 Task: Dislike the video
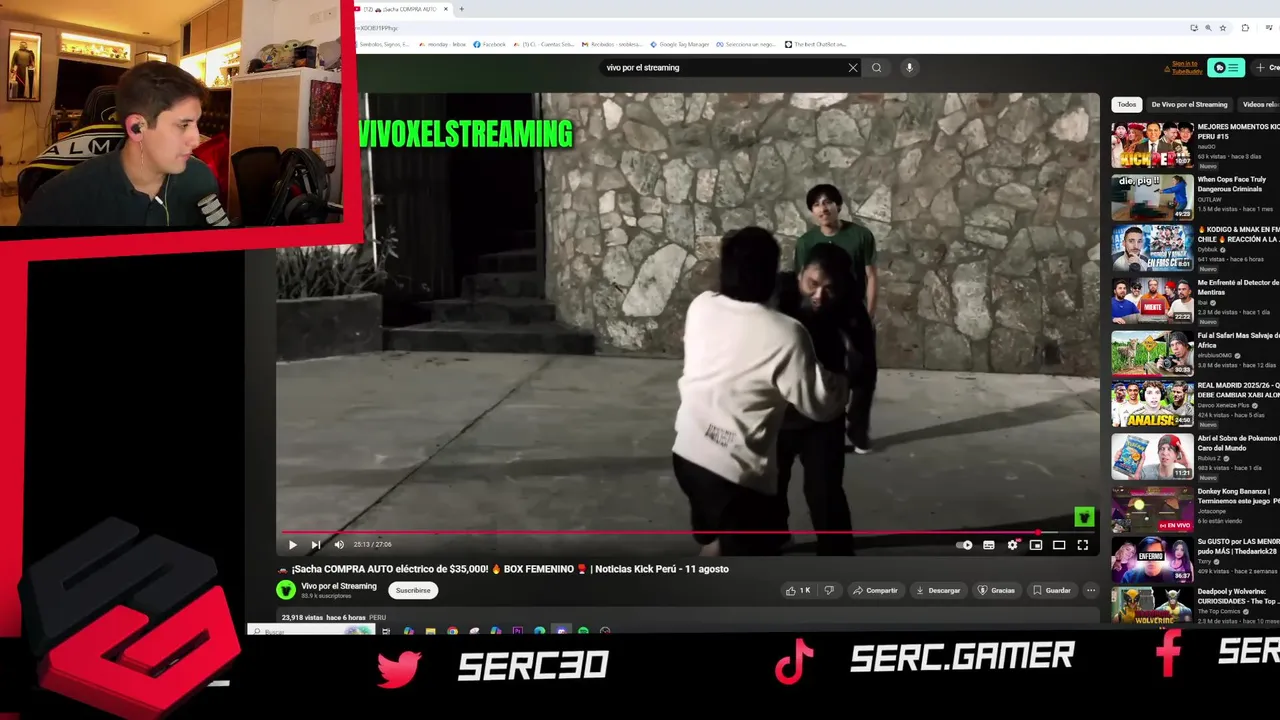pyautogui.click(x=829, y=590)
